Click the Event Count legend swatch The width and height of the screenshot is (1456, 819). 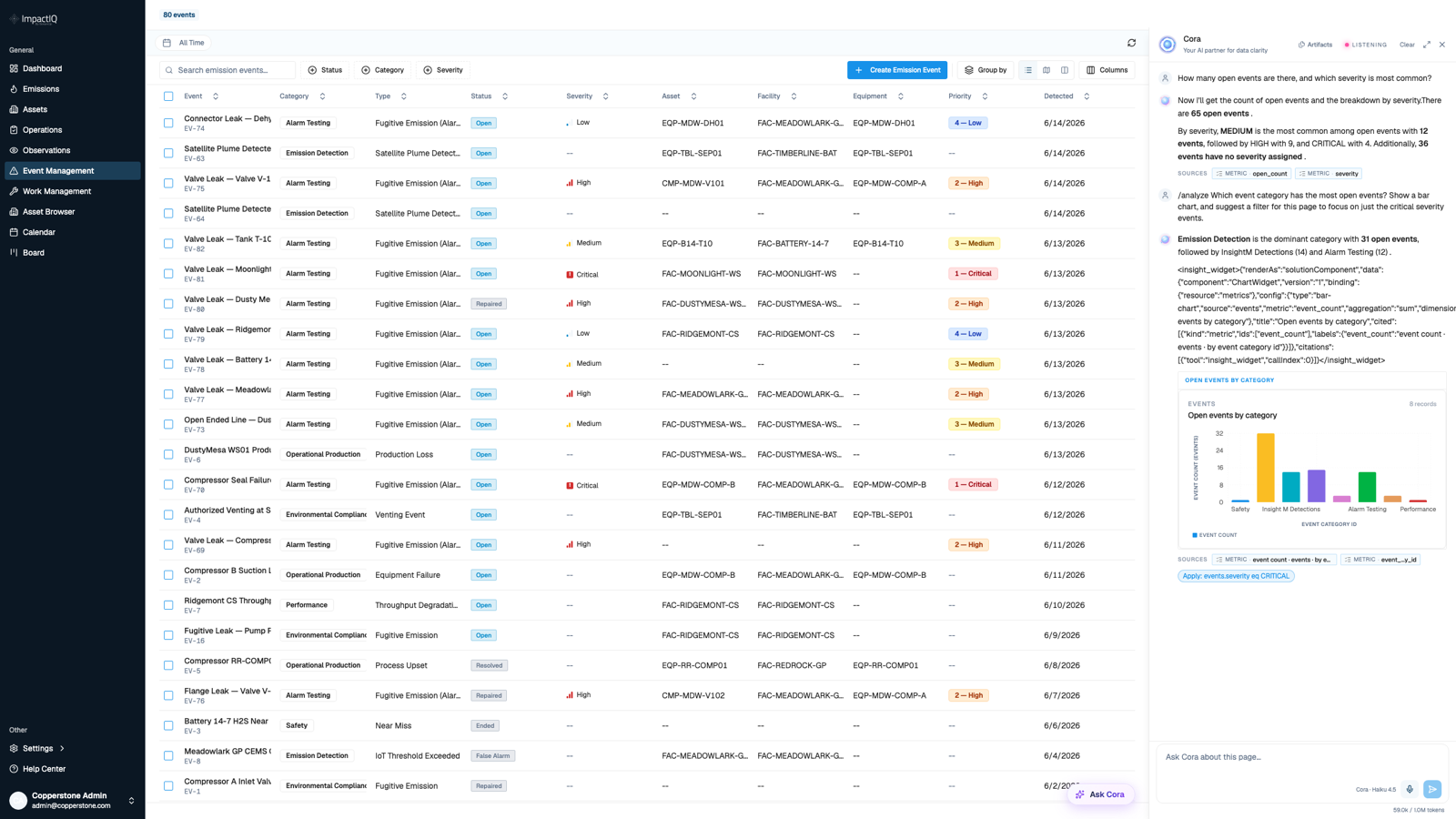[1195, 535]
